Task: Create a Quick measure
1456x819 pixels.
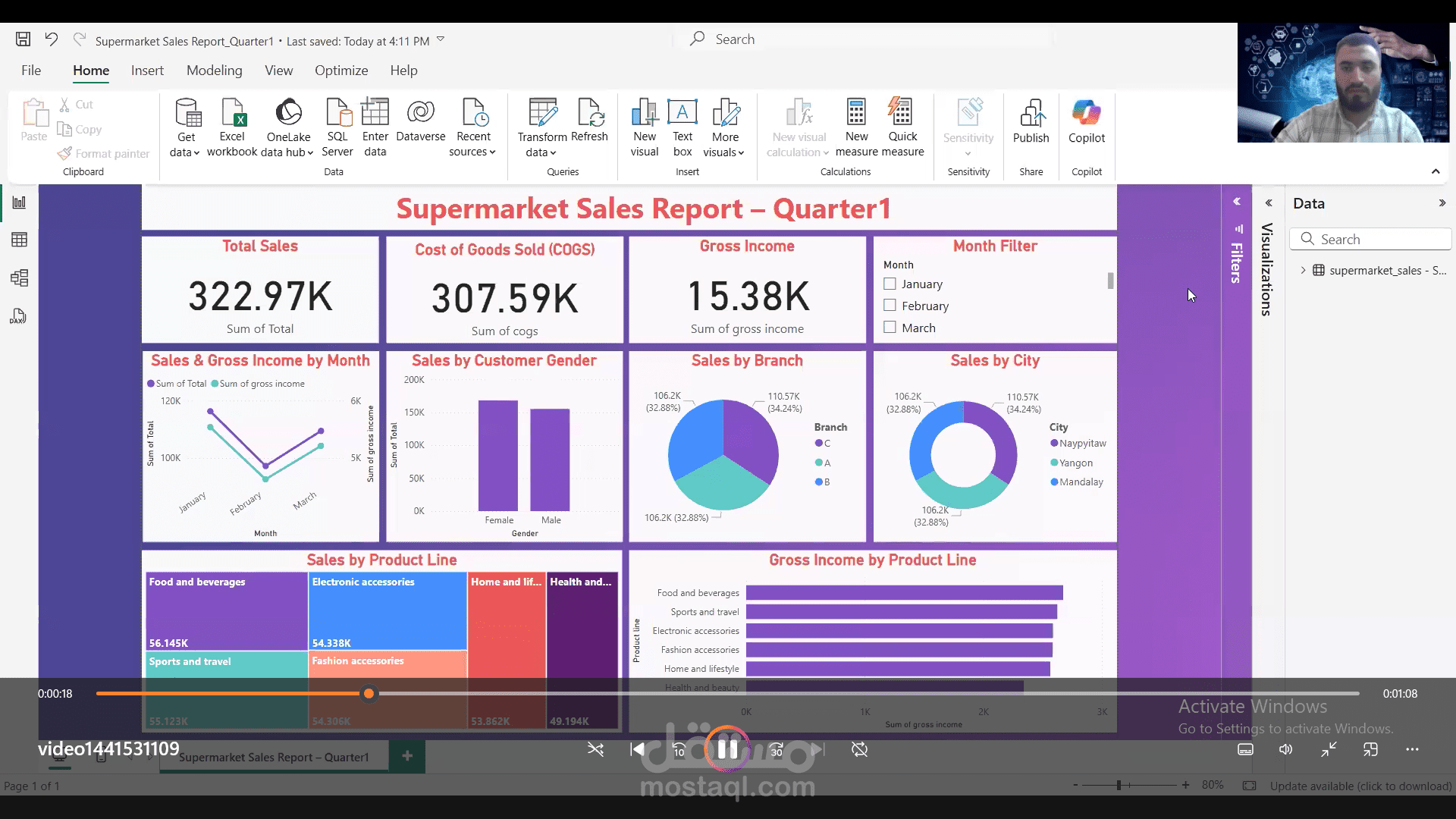Action: click(902, 127)
